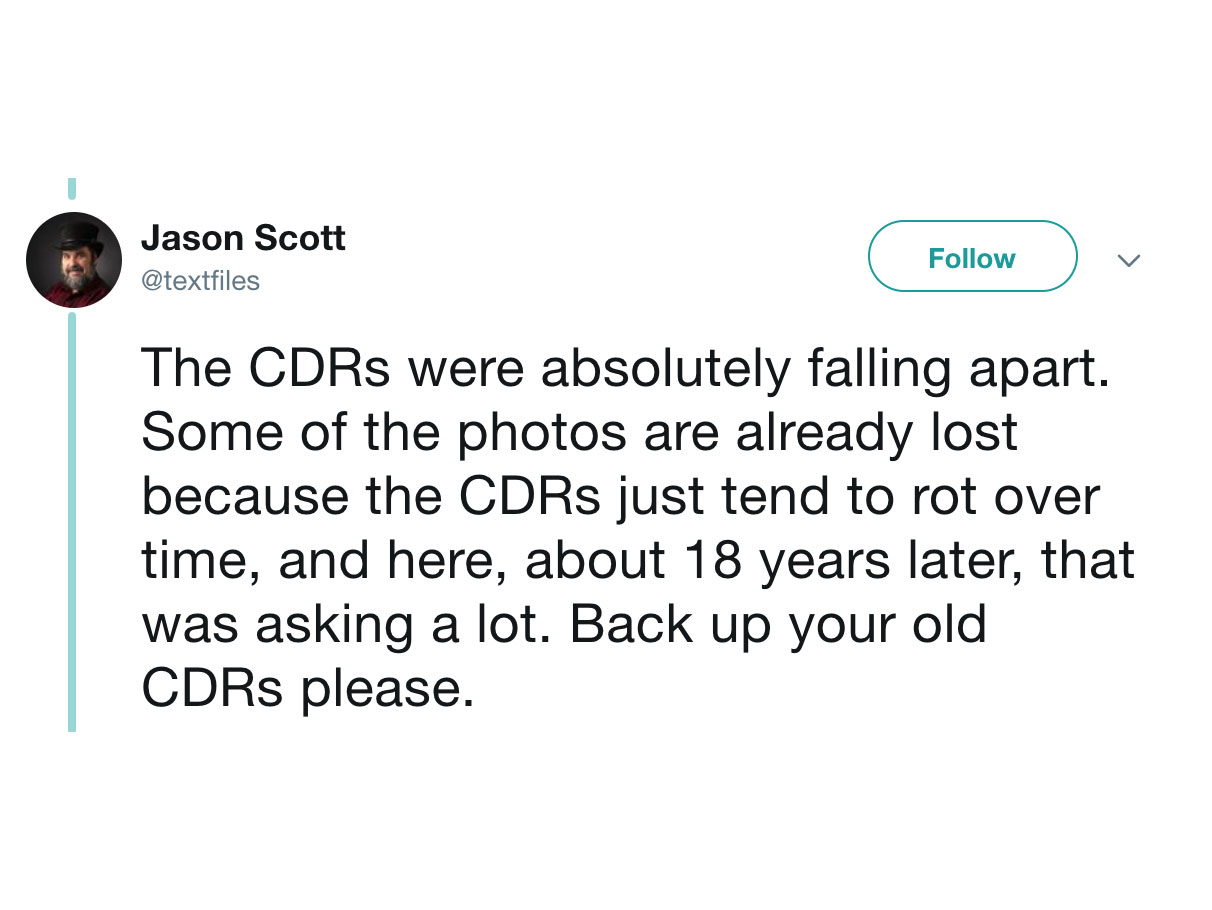This screenshot has width=1212, height=910.
Task: Click the words "already lost"
Action: pos(877,433)
